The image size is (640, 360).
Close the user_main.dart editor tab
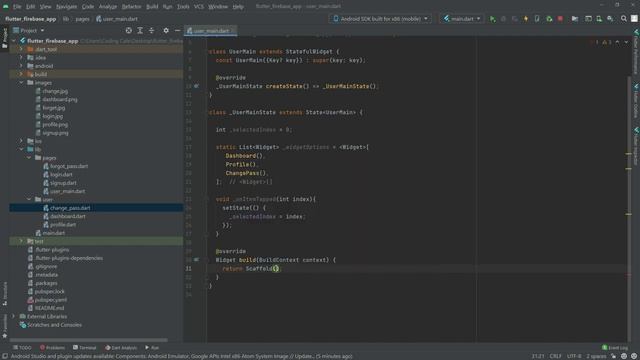[233, 31]
